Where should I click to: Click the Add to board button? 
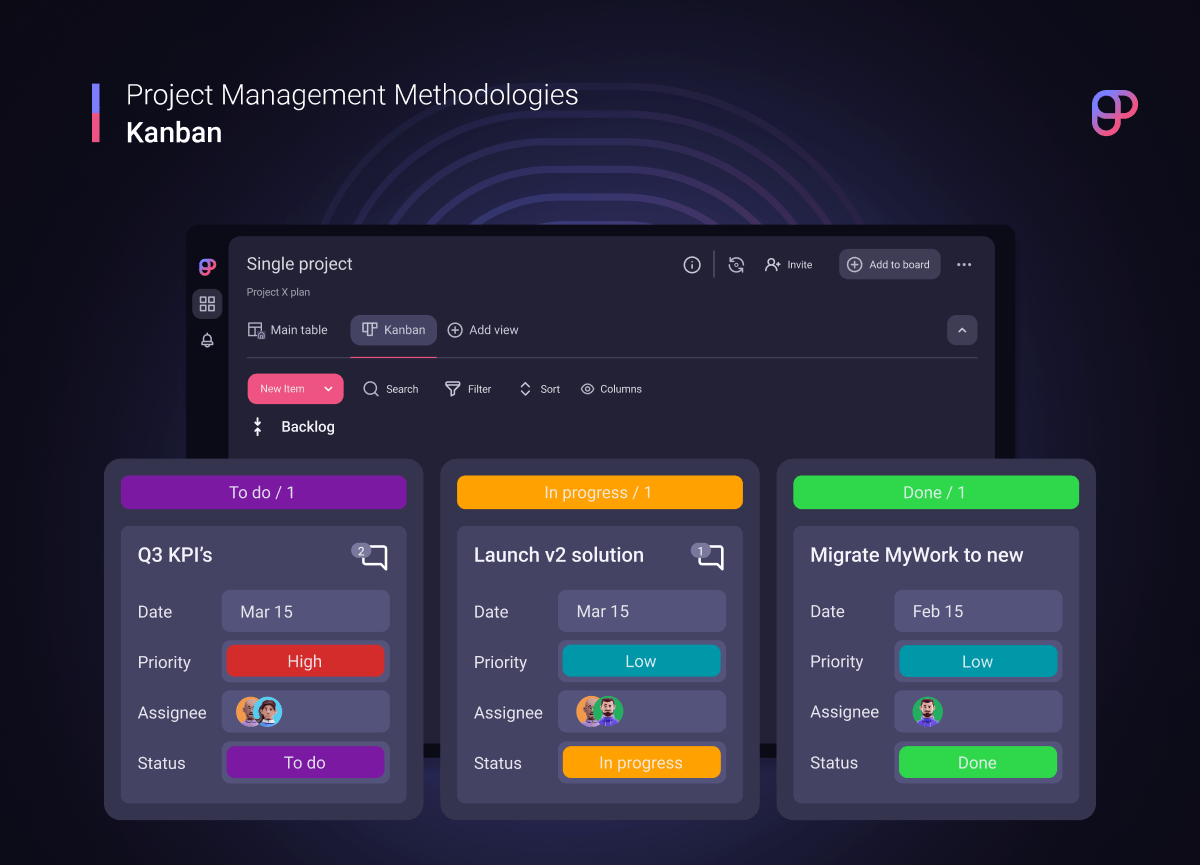pos(889,265)
